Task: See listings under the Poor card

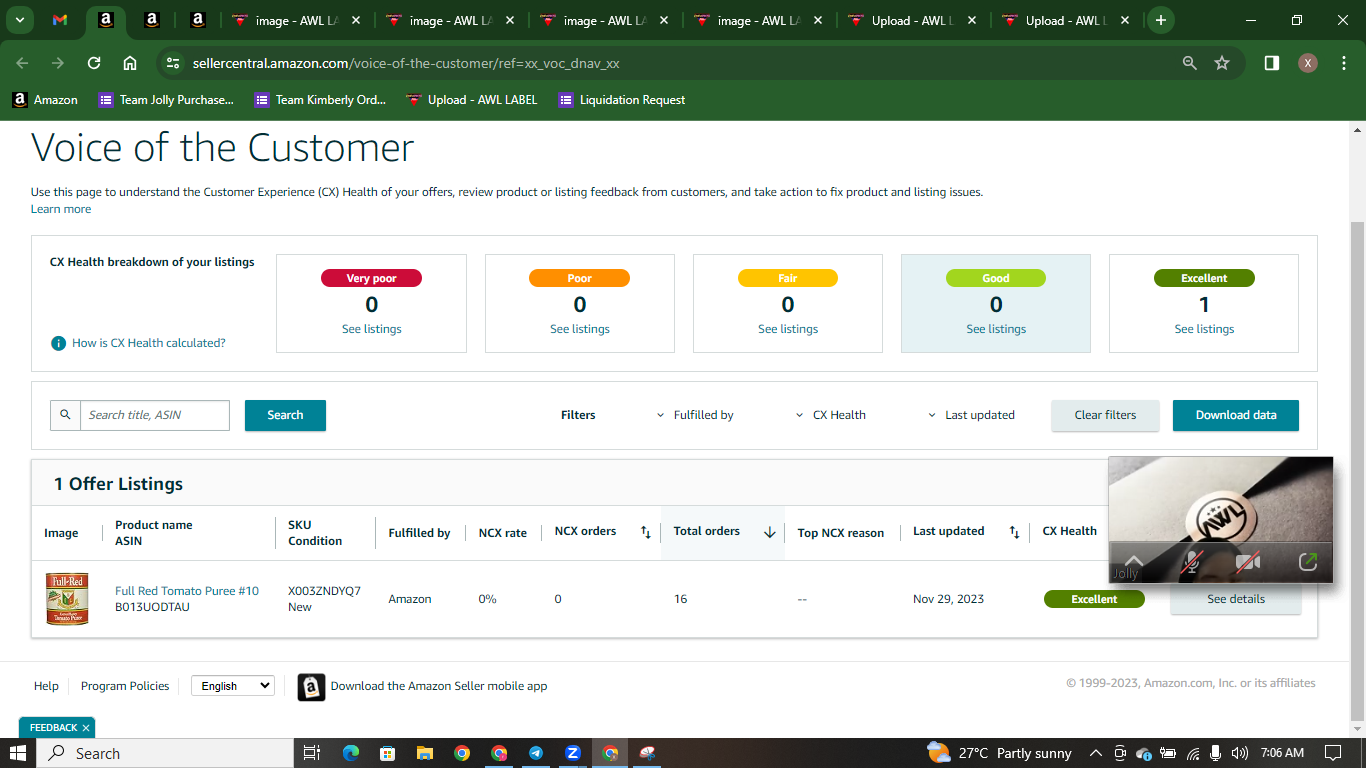Action: [580, 329]
